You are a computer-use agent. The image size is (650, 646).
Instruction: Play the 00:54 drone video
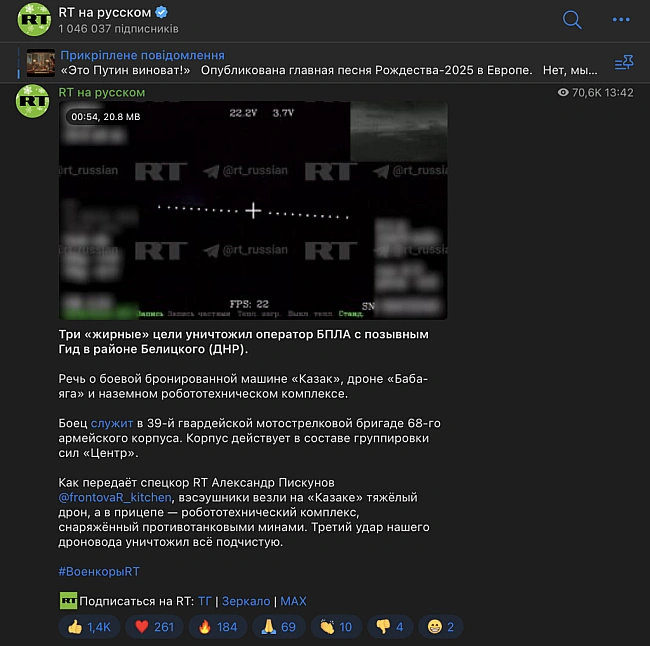pyautogui.click(x=253, y=210)
